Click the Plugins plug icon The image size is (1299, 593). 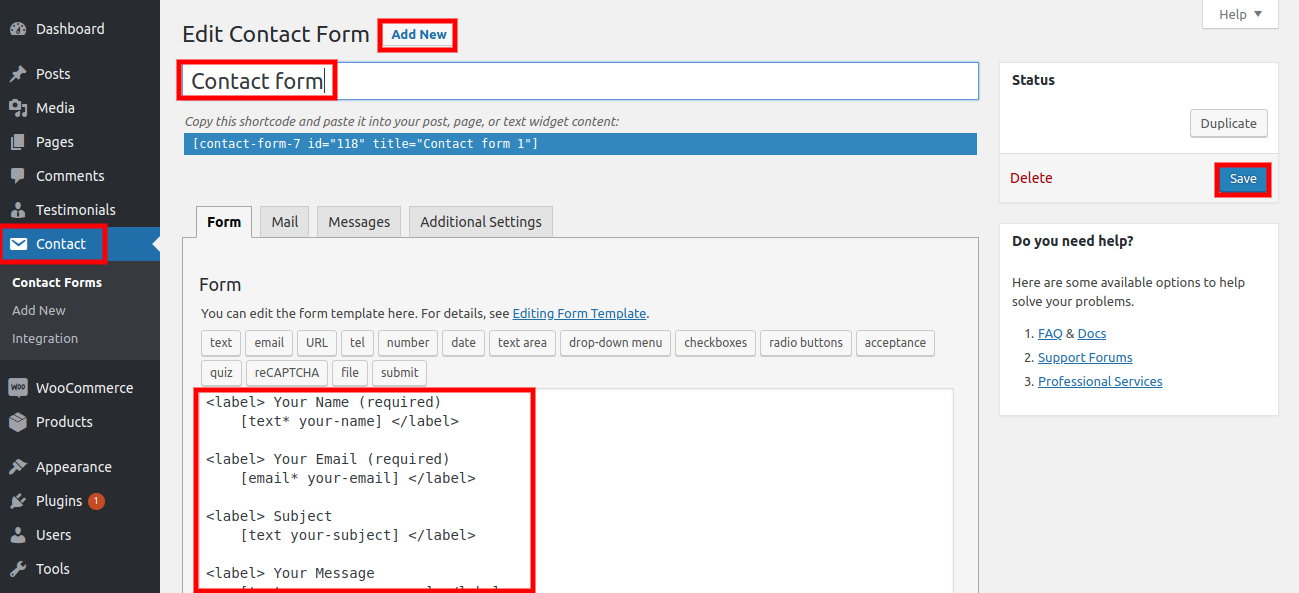pyautogui.click(x=18, y=501)
